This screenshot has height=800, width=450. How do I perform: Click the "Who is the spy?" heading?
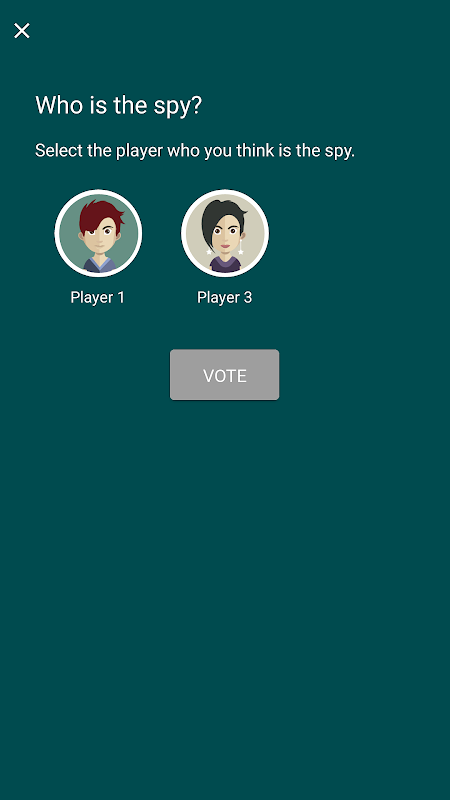118,106
